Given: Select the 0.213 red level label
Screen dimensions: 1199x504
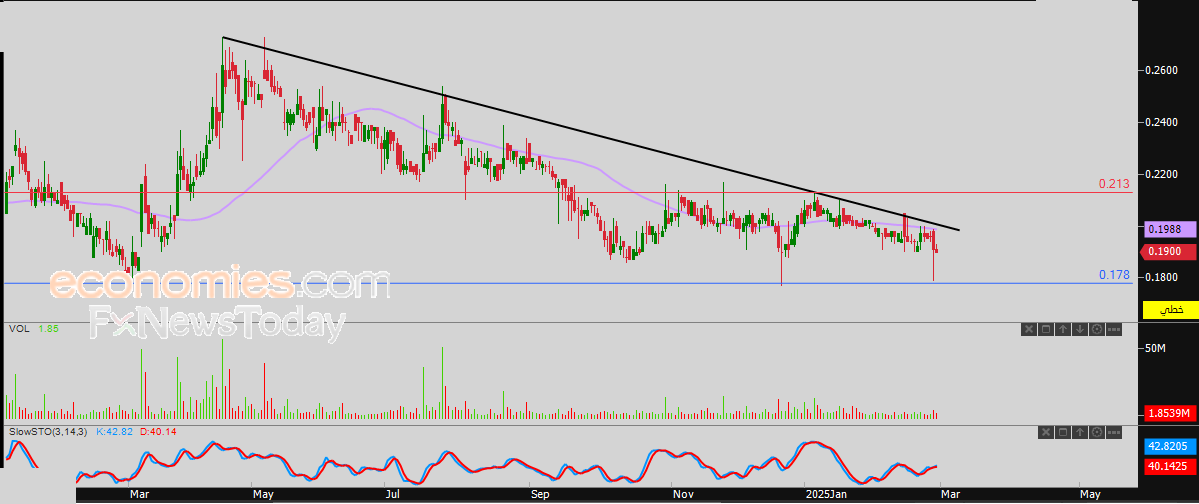Looking at the screenshot, I should (x=1114, y=184).
